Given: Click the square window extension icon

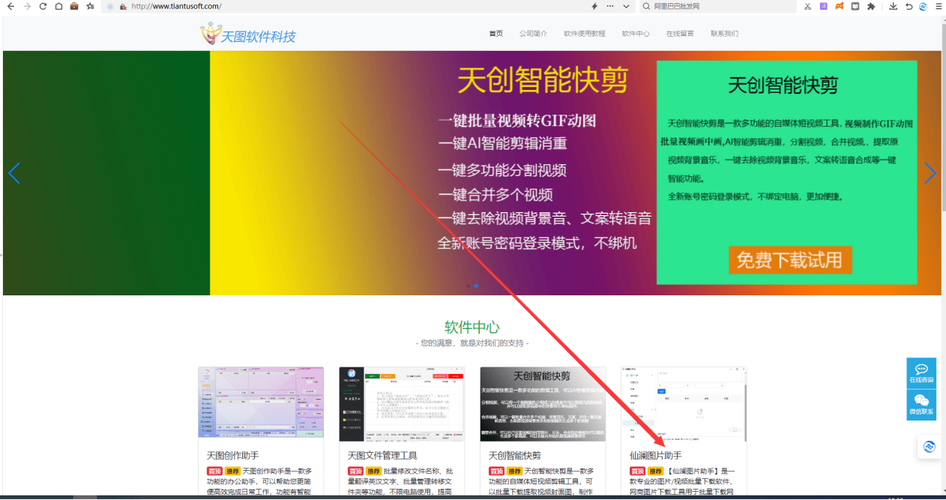Looking at the screenshot, I should (855, 6).
